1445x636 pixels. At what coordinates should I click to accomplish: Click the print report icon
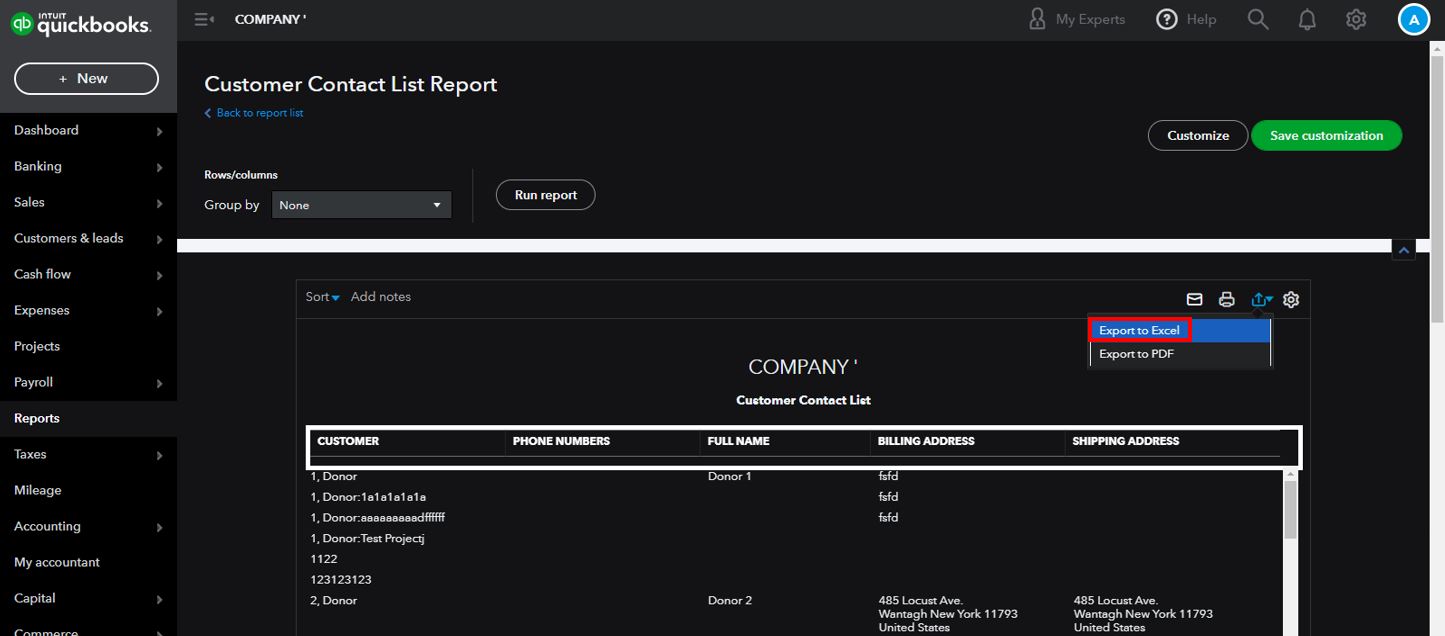click(1226, 299)
